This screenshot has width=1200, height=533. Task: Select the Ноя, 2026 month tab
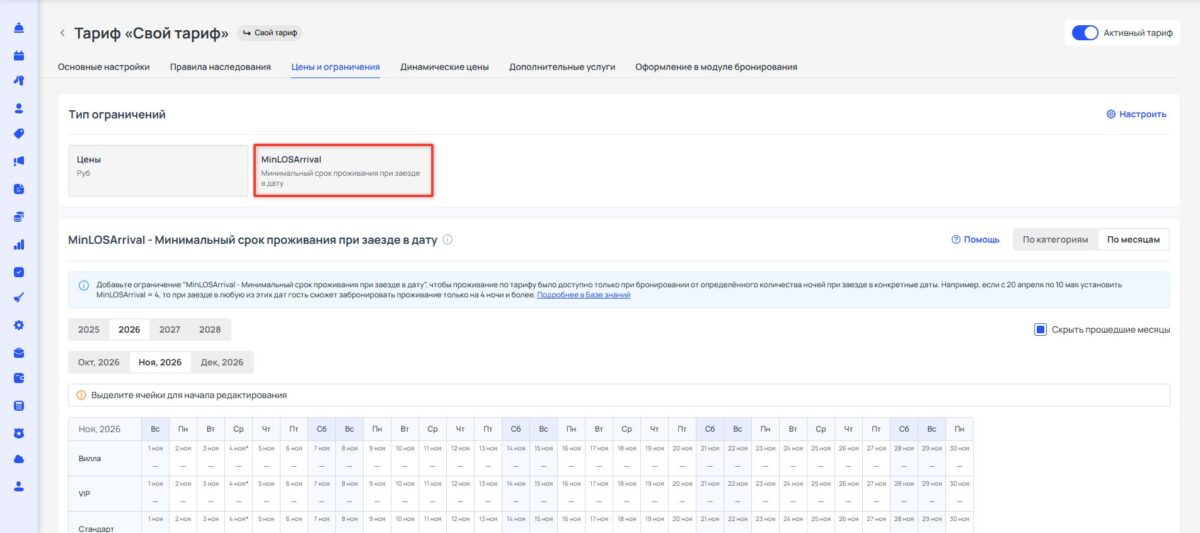click(160, 362)
